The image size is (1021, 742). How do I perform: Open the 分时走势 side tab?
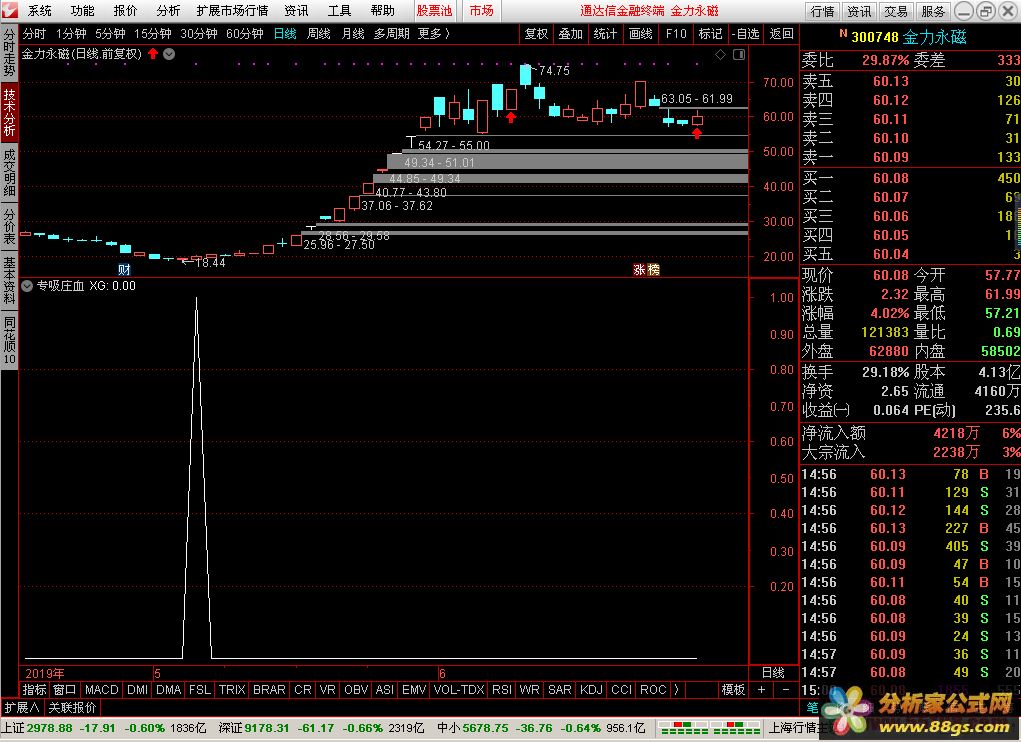(9, 52)
